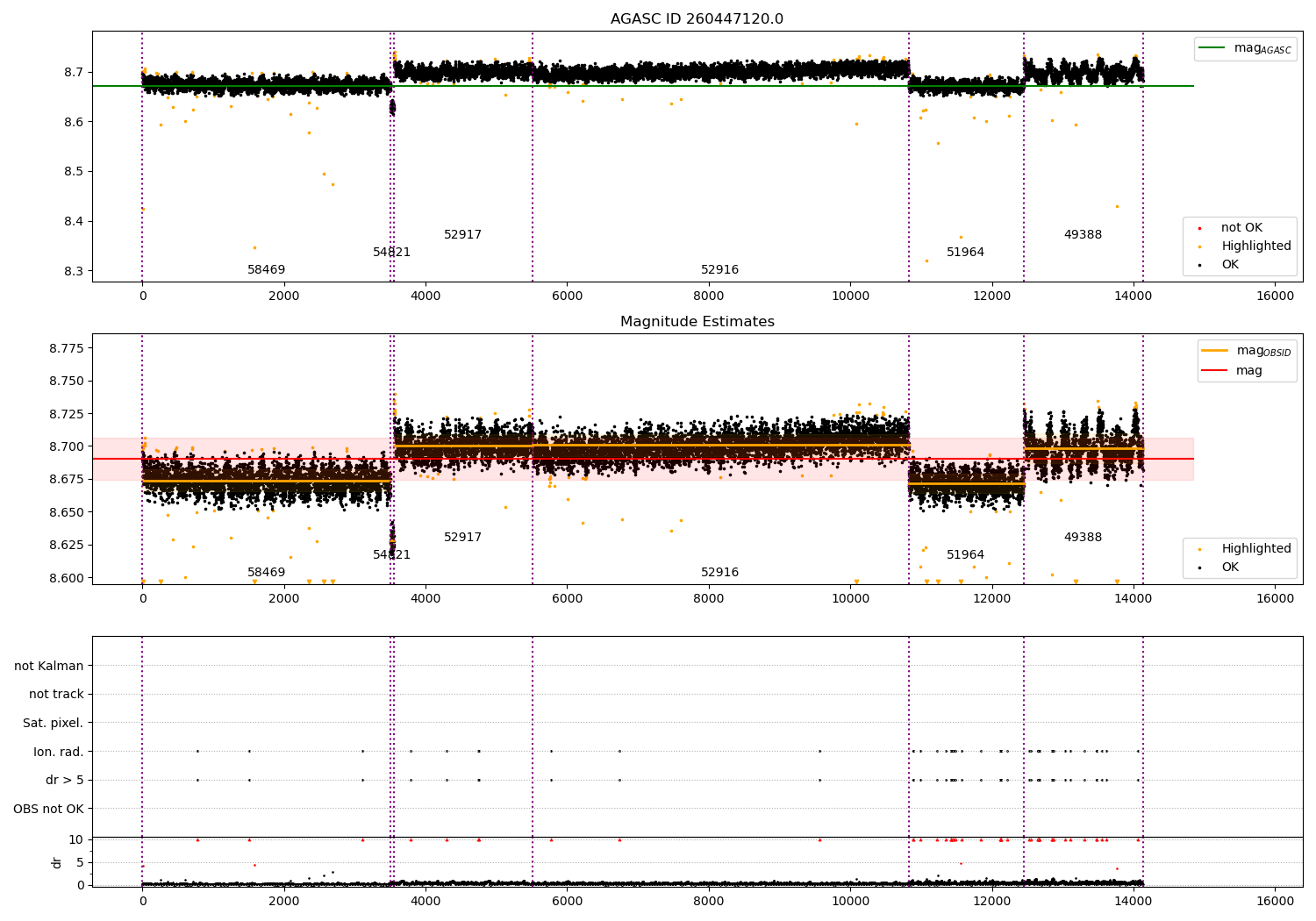
Task: Click the 8.650 tick on the middle plot y-axis
Action: [67, 512]
